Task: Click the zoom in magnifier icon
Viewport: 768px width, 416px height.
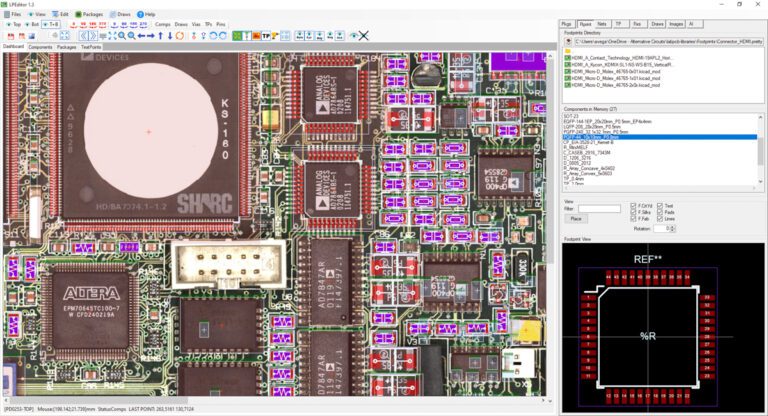Action: click(x=122, y=36)
